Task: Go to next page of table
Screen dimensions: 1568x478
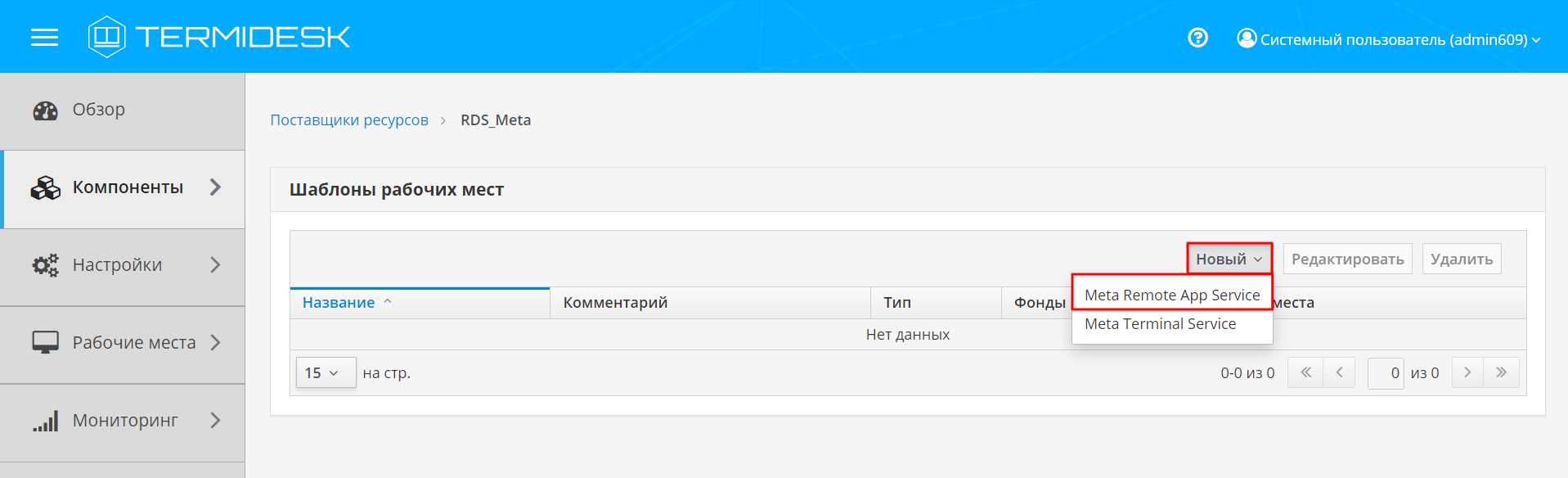Action: pos(1467,372)
